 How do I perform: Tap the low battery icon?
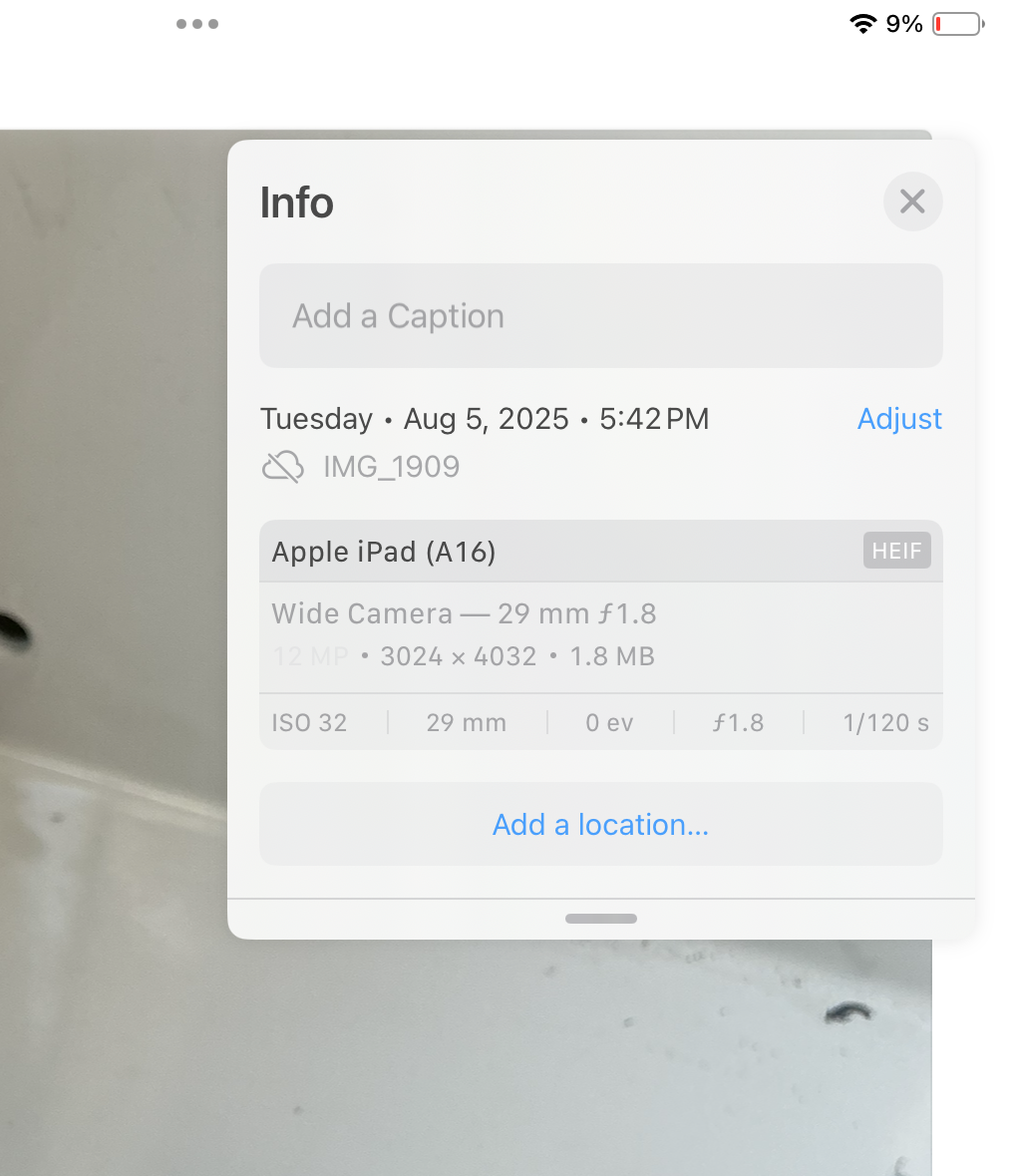tap(958, 24)
